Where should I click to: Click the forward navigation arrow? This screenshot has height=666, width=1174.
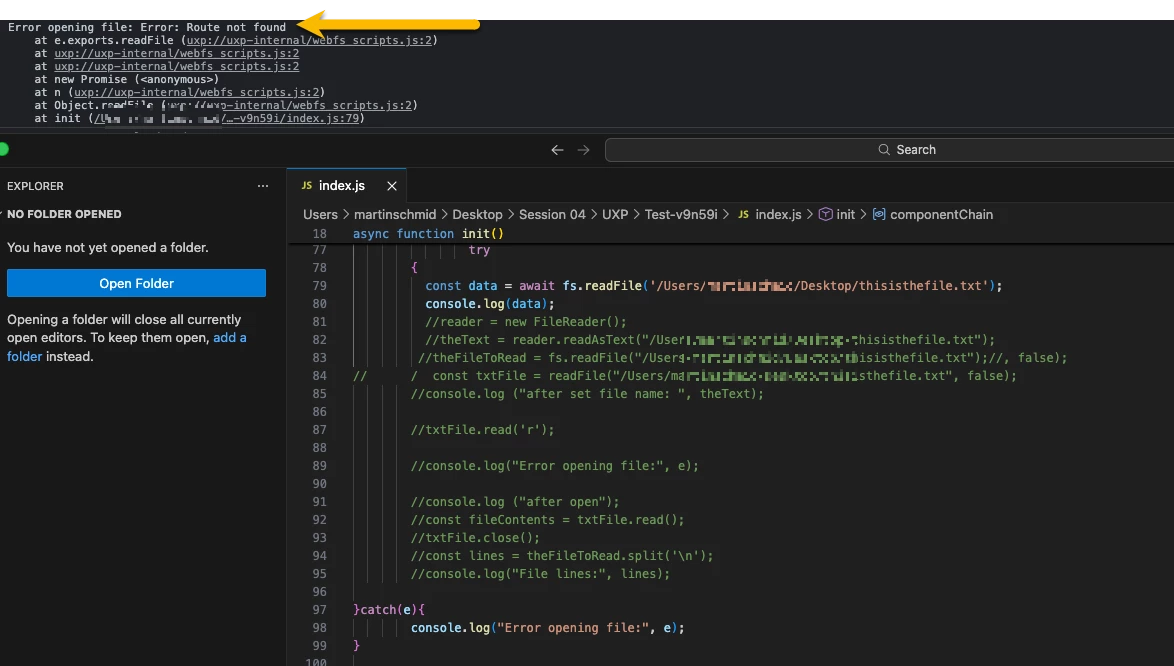click(583, 150)
